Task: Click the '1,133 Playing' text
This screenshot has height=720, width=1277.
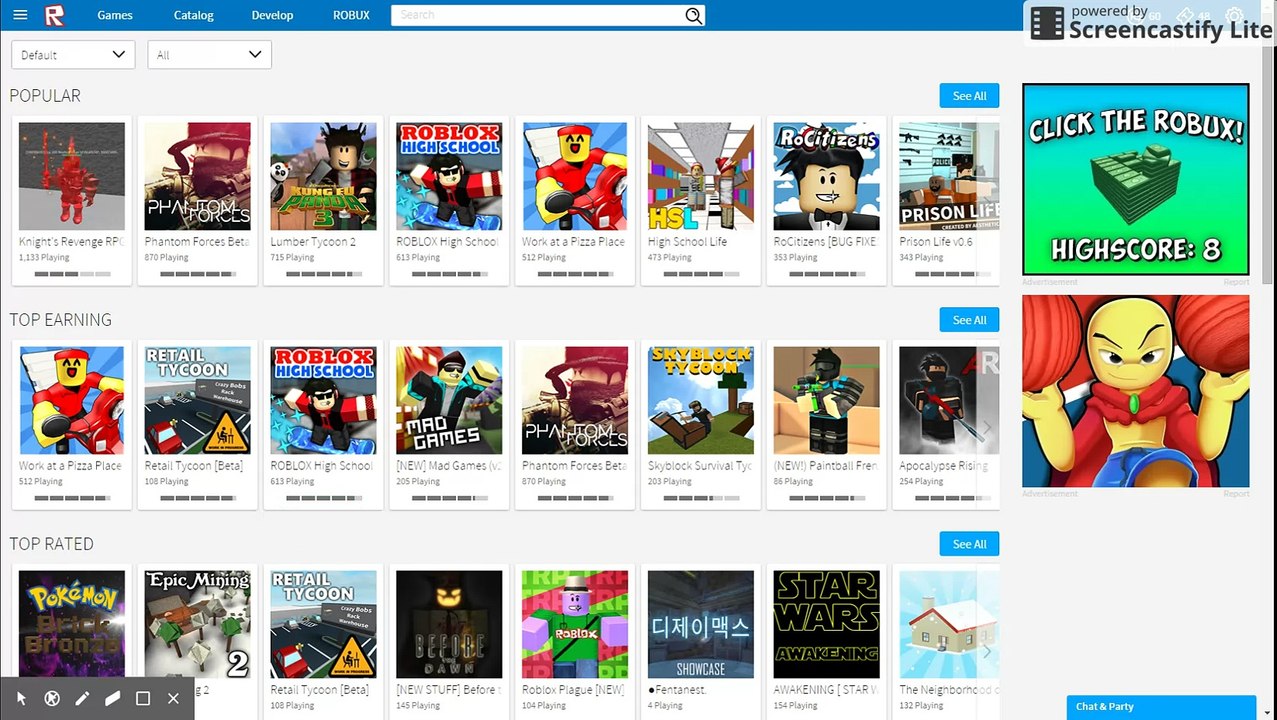Action: tap(44, 258)
